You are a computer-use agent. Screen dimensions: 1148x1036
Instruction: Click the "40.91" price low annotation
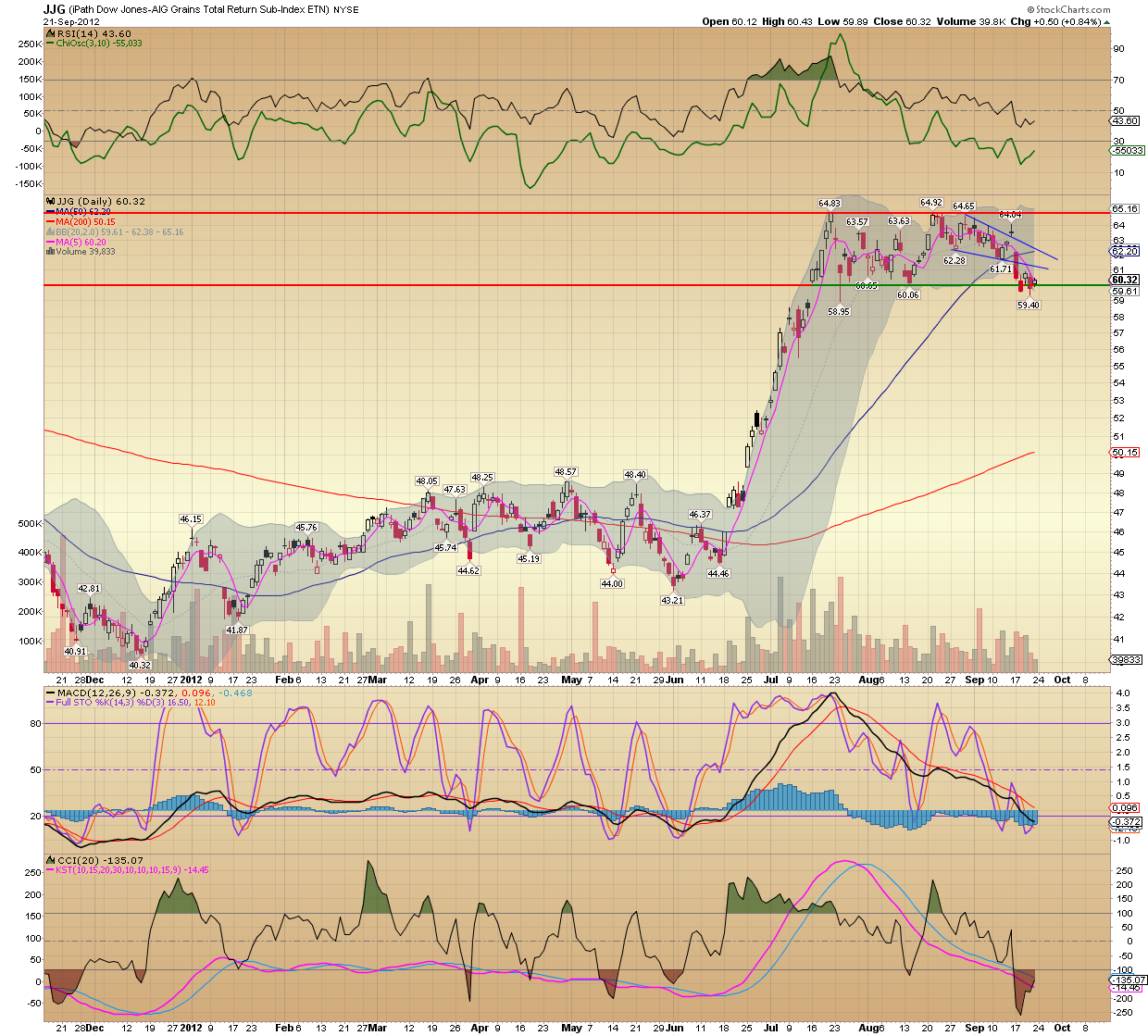coord(75,652)
